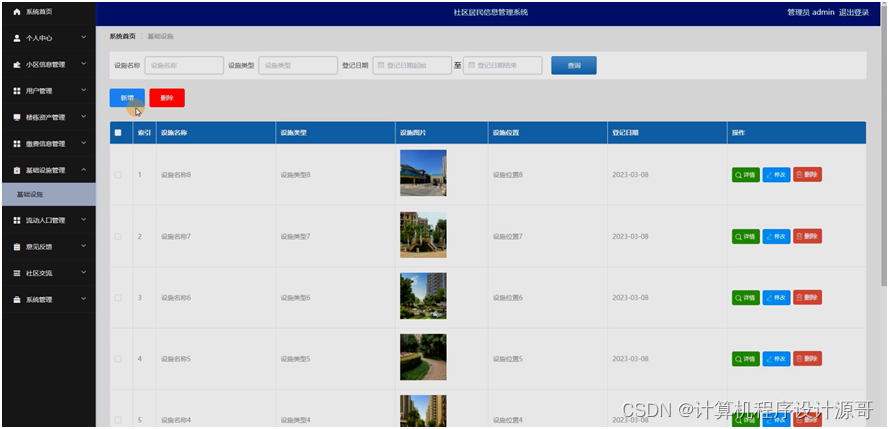Image resolution: width=889 pixels, height=429 pixels.
Task: Click the grid icon for 缴费信息管理
Action: 16,144
